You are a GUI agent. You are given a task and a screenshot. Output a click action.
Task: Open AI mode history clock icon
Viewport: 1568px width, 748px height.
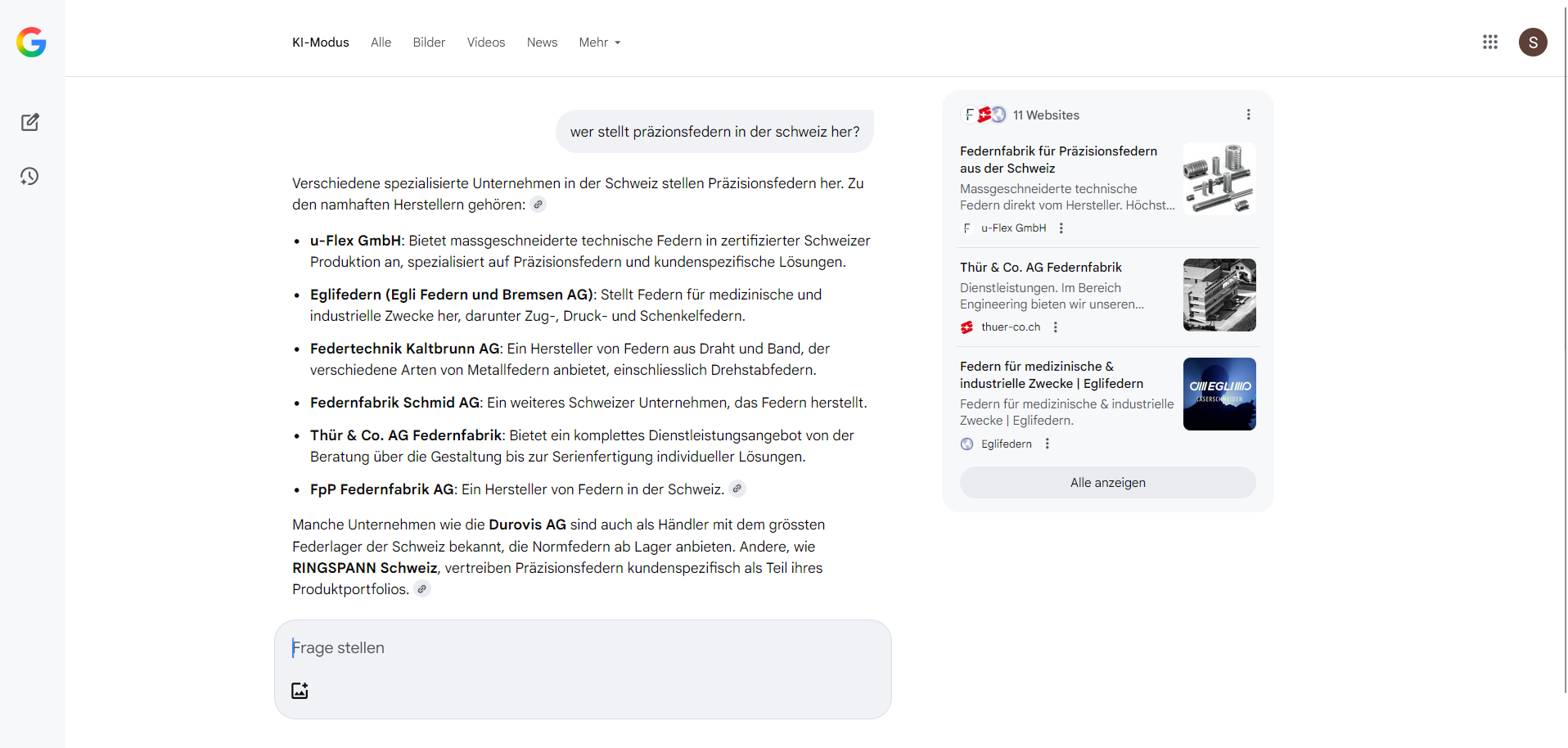click(x=30, y=176)
